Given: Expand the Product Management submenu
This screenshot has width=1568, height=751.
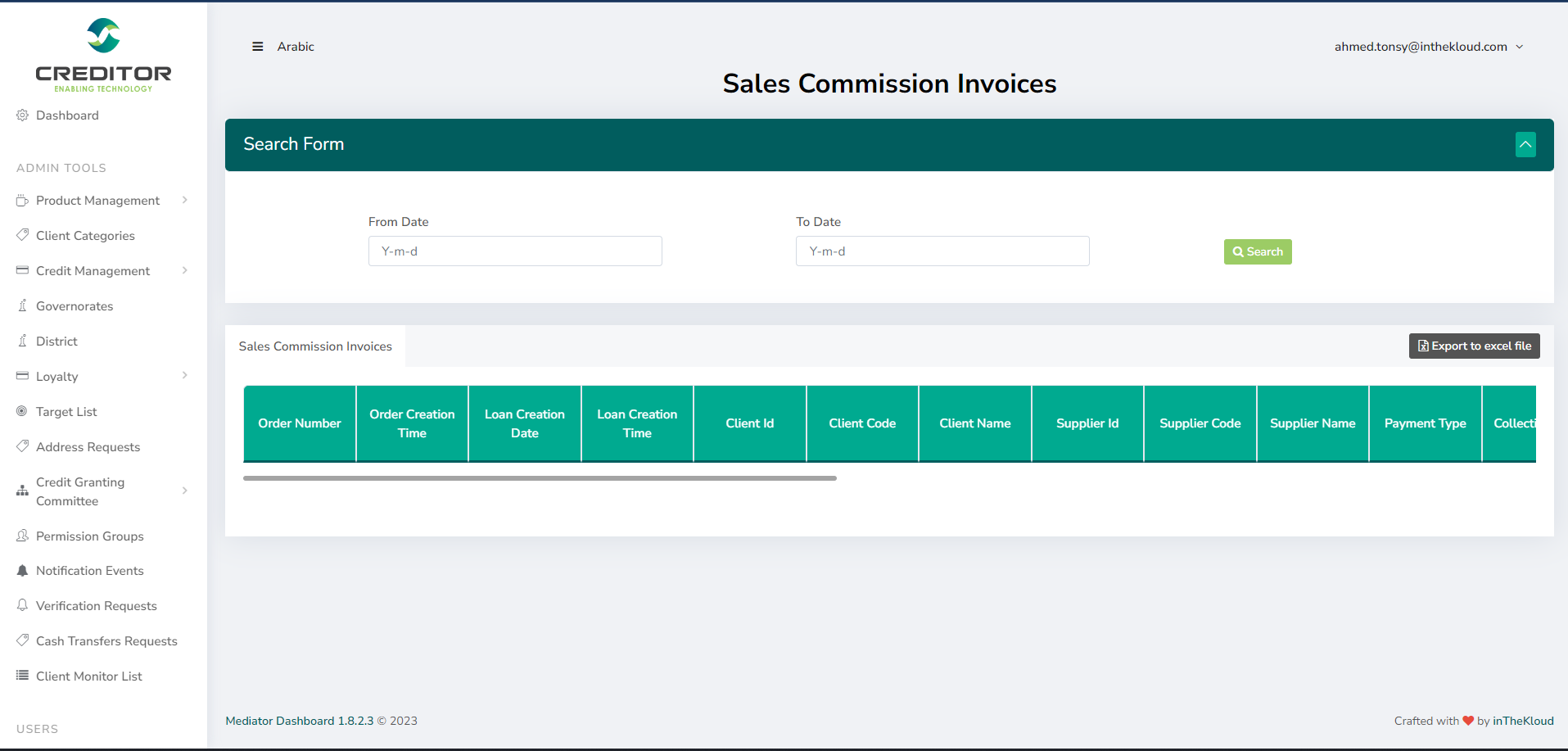Looking at the screenshot, I should pos(185,200).
